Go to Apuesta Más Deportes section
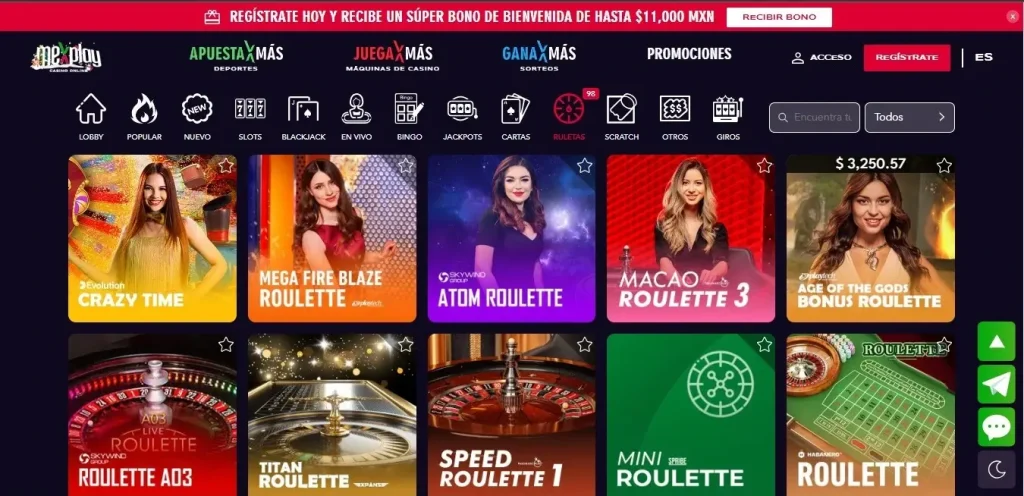1024x496 pixels. pyautogui.click(x=236, y=57)
